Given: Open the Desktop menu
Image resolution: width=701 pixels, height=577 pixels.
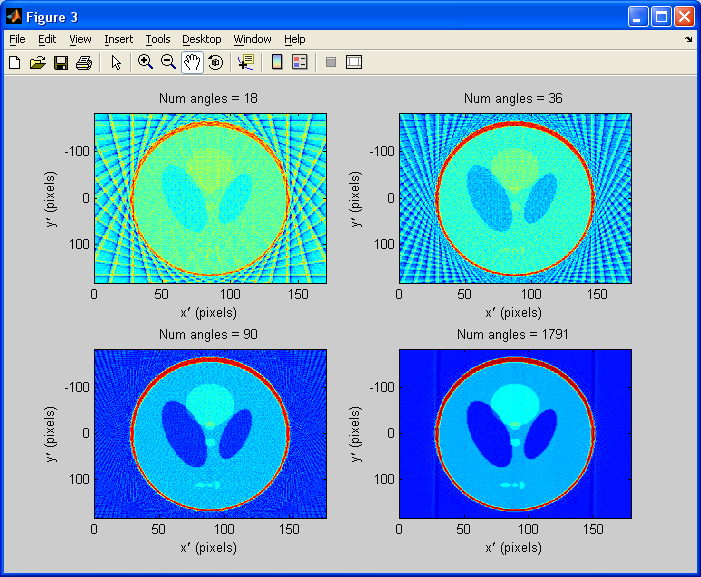Looking at the screenshot, I should point(202,39).
